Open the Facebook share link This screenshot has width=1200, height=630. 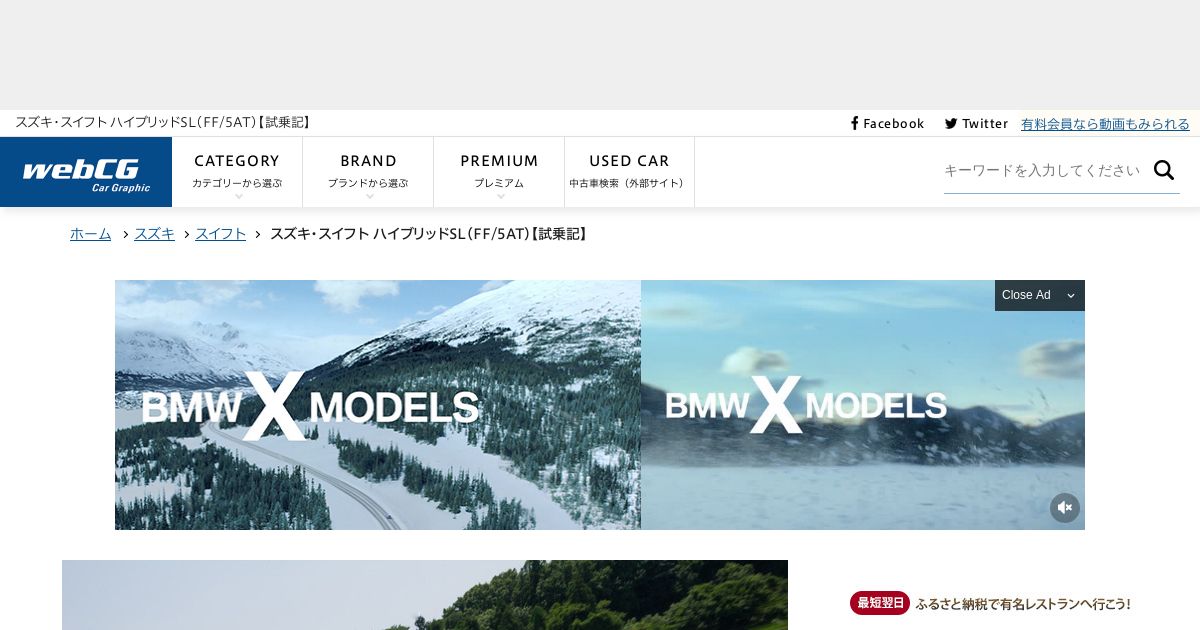click(x=887, y=124)
